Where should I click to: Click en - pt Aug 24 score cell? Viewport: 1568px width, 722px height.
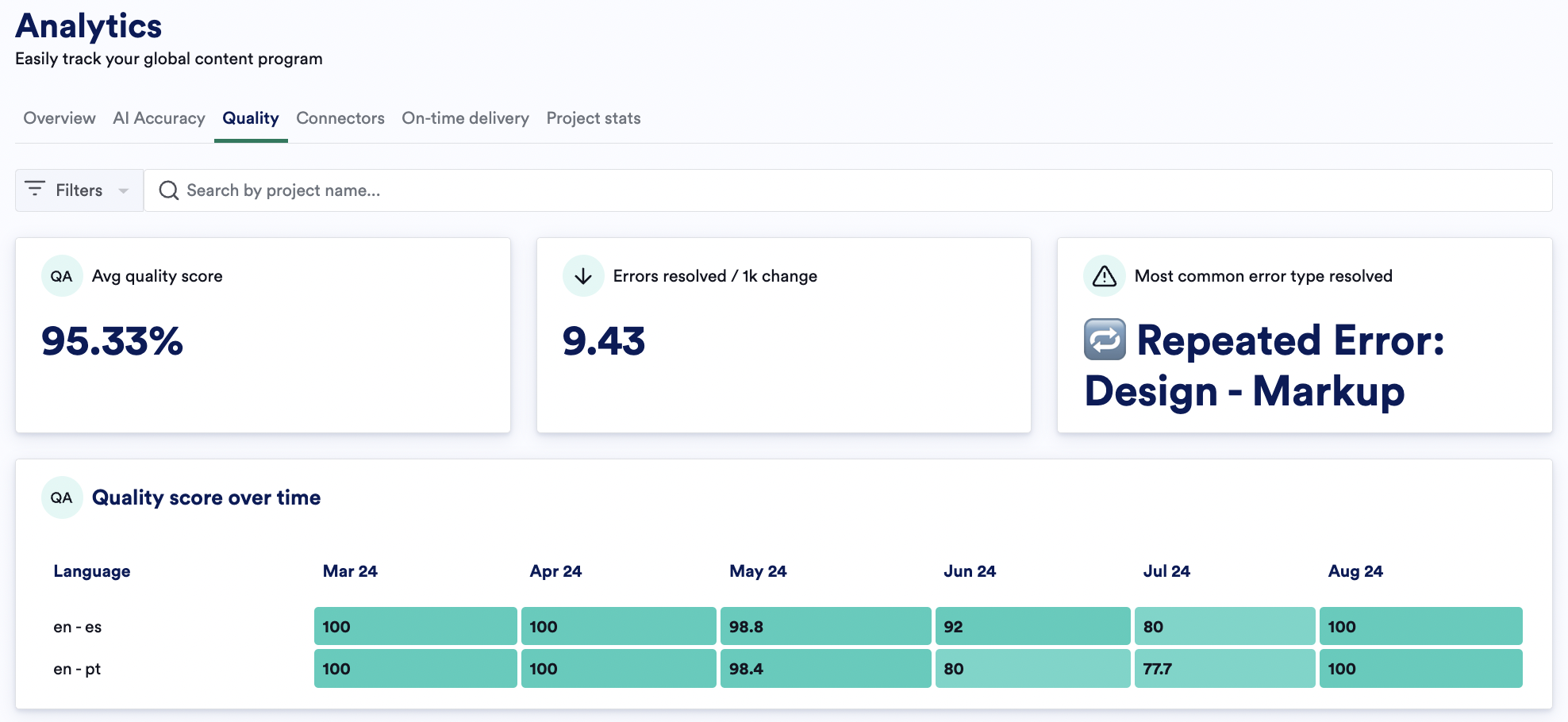(x=1421, y=668)
